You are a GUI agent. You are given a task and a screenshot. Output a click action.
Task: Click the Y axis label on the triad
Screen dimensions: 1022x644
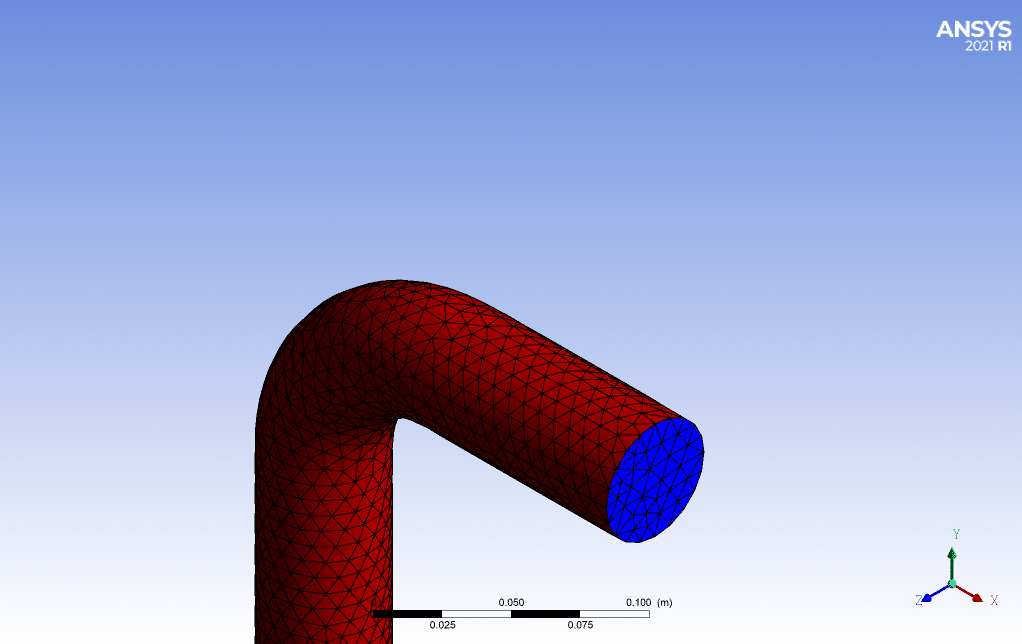[956, 534]
